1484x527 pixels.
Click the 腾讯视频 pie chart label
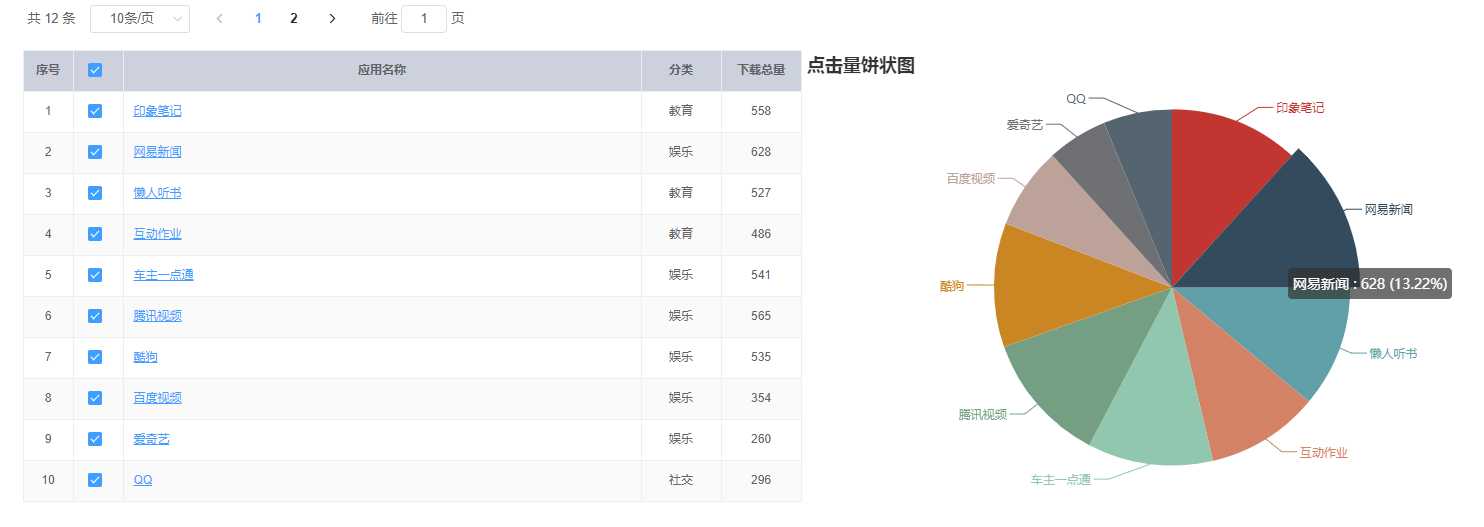tap(983, 415)
